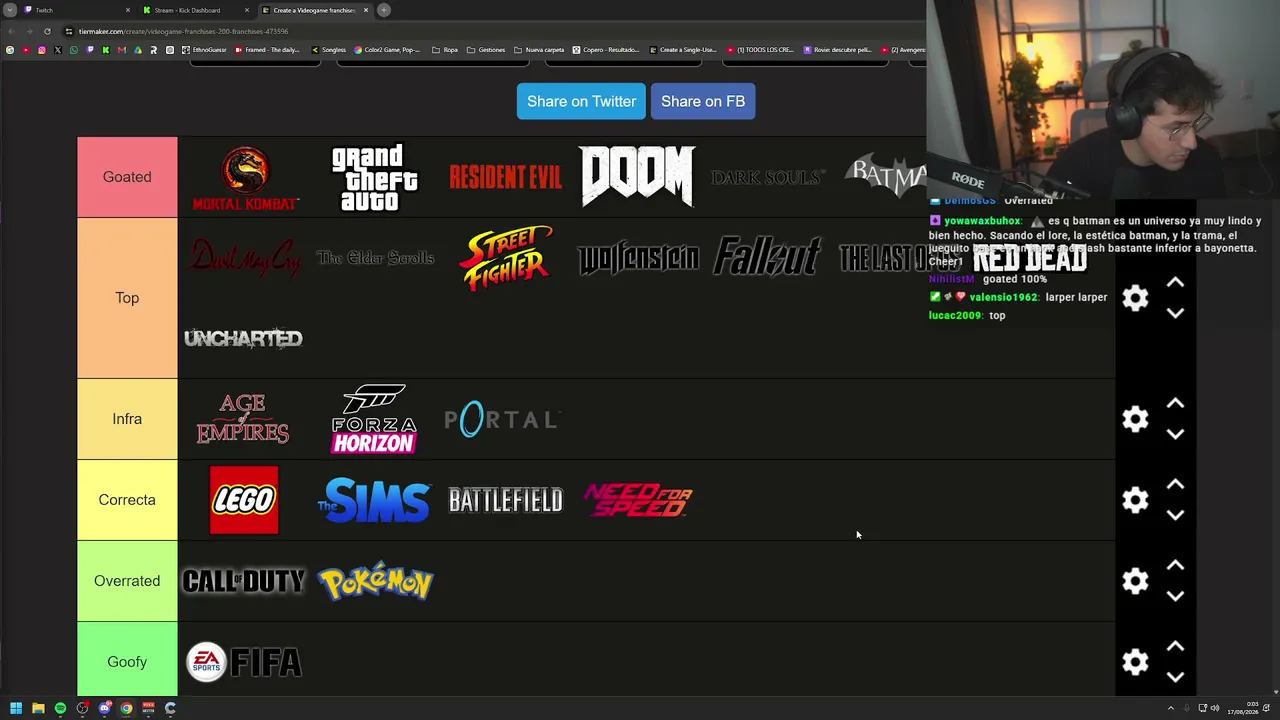Pick the Wolfenstein logo
Viewport: 1280px width, 720px height.
(x=637, y=258)
